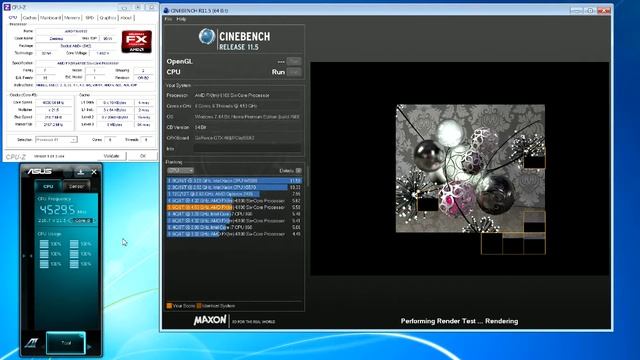Click the GFX Board GeForce GTX value

224,138
